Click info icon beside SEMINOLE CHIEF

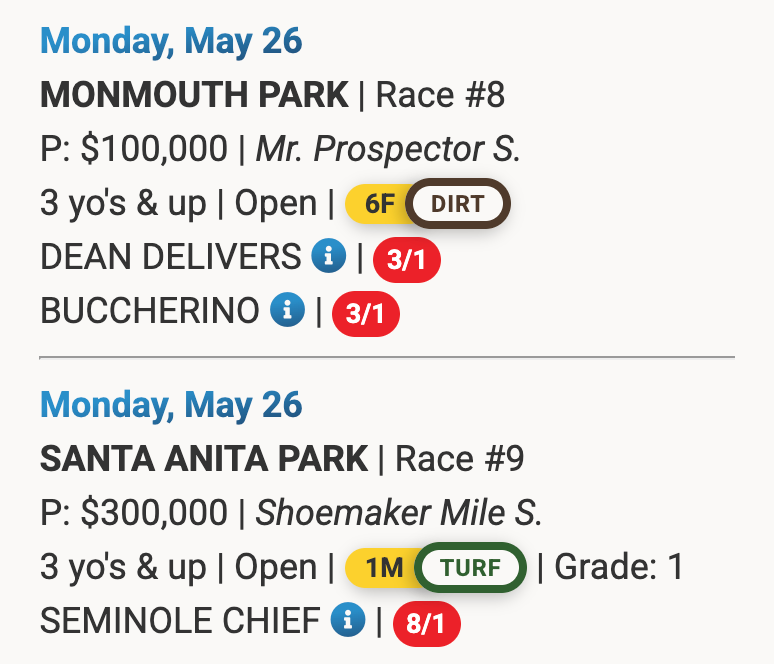[x=348, y=620]
